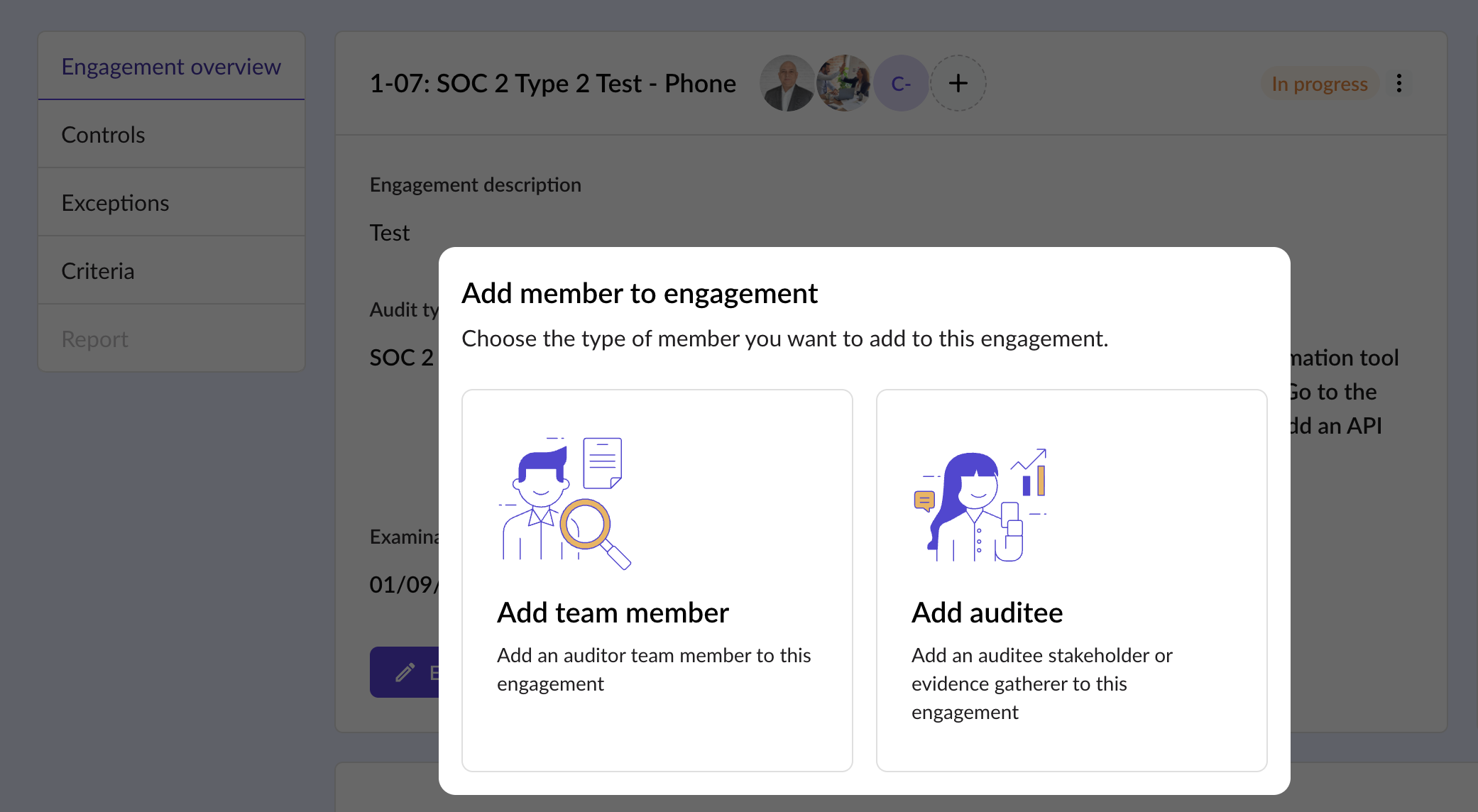The height and width of the screenshot is (812, 1478).
Task: Click the pencil edit icon button
Action: (405, 671)
